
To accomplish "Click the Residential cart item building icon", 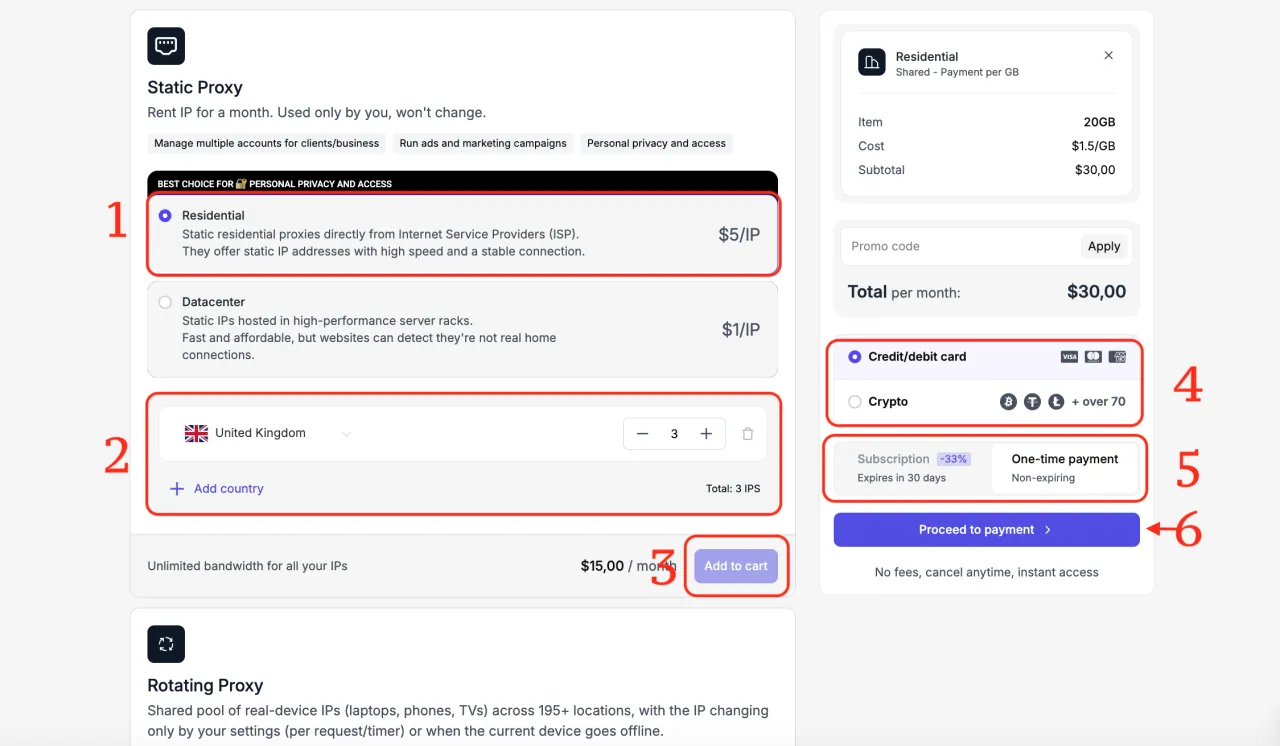I will click(x=872, y=63).
